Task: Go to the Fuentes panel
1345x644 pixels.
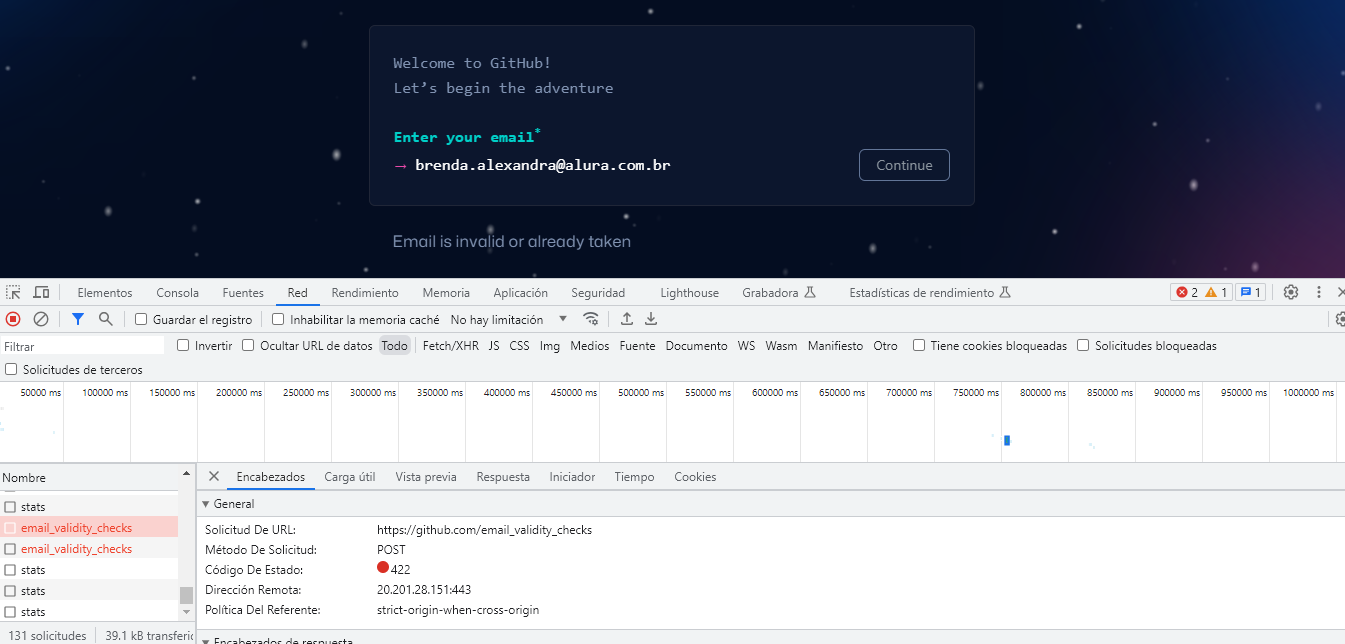Action: pyautogui.click(x=243, y=293)
